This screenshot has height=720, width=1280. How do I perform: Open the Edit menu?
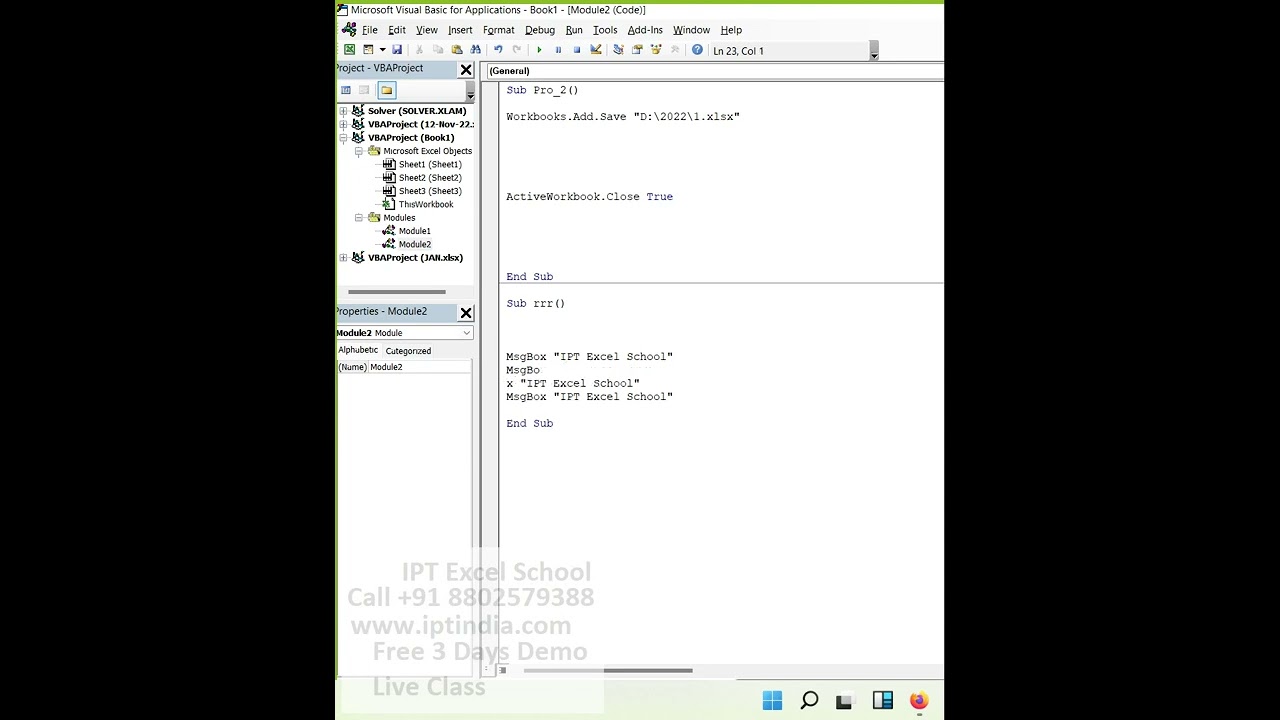pos(397,30)
